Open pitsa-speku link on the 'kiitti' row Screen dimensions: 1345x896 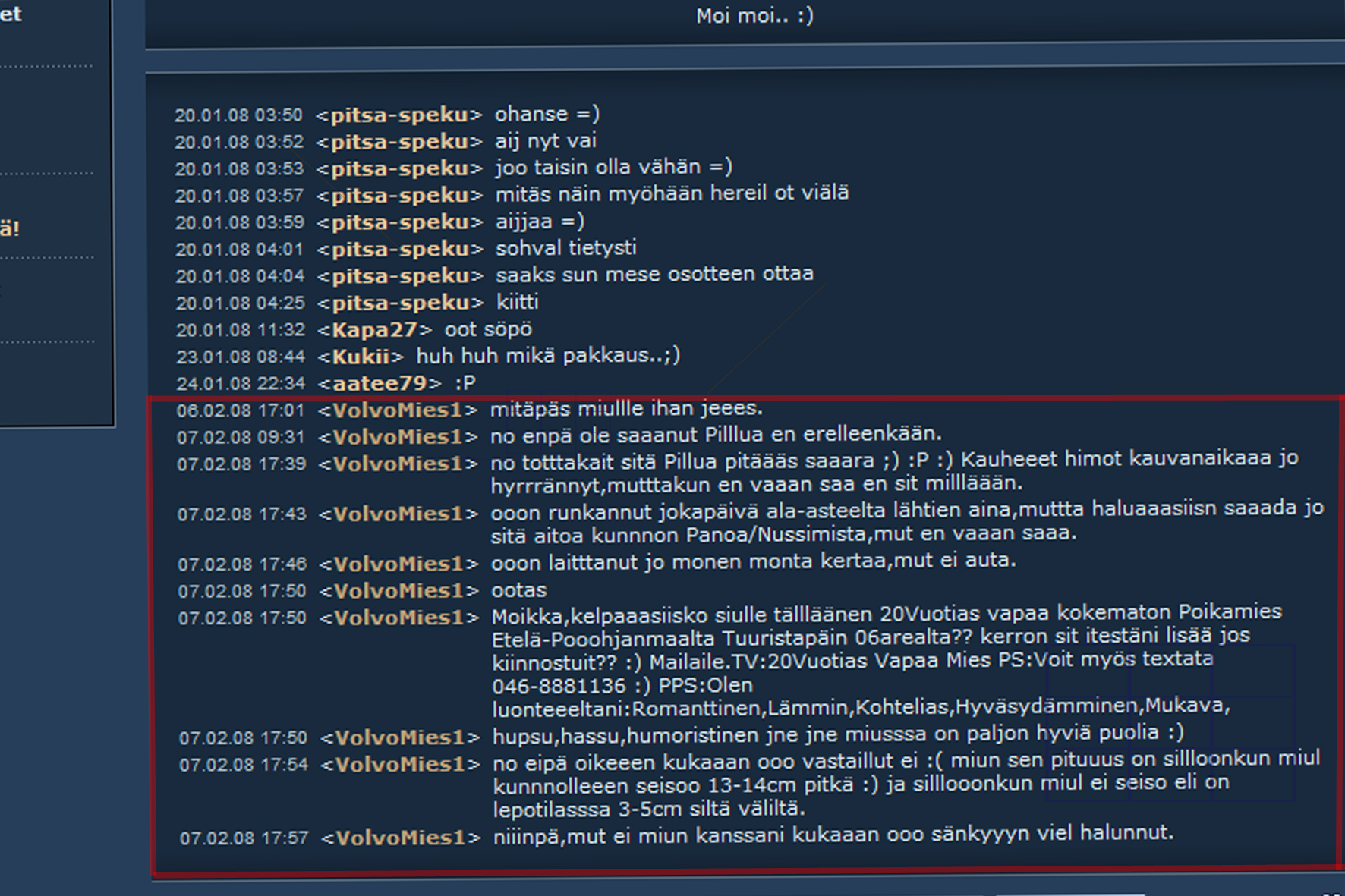click(x=400, y=303)
